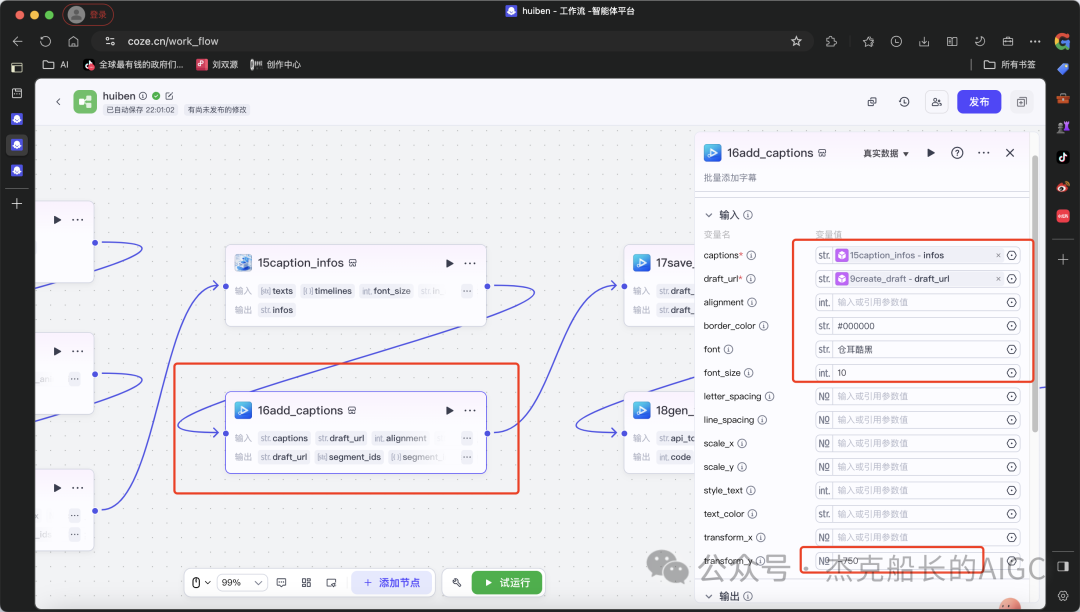Open Weibo icon in right browser sidebar
This screenshot has height=612, width=1080.
pyautogui.click(x=1063, y=187)
